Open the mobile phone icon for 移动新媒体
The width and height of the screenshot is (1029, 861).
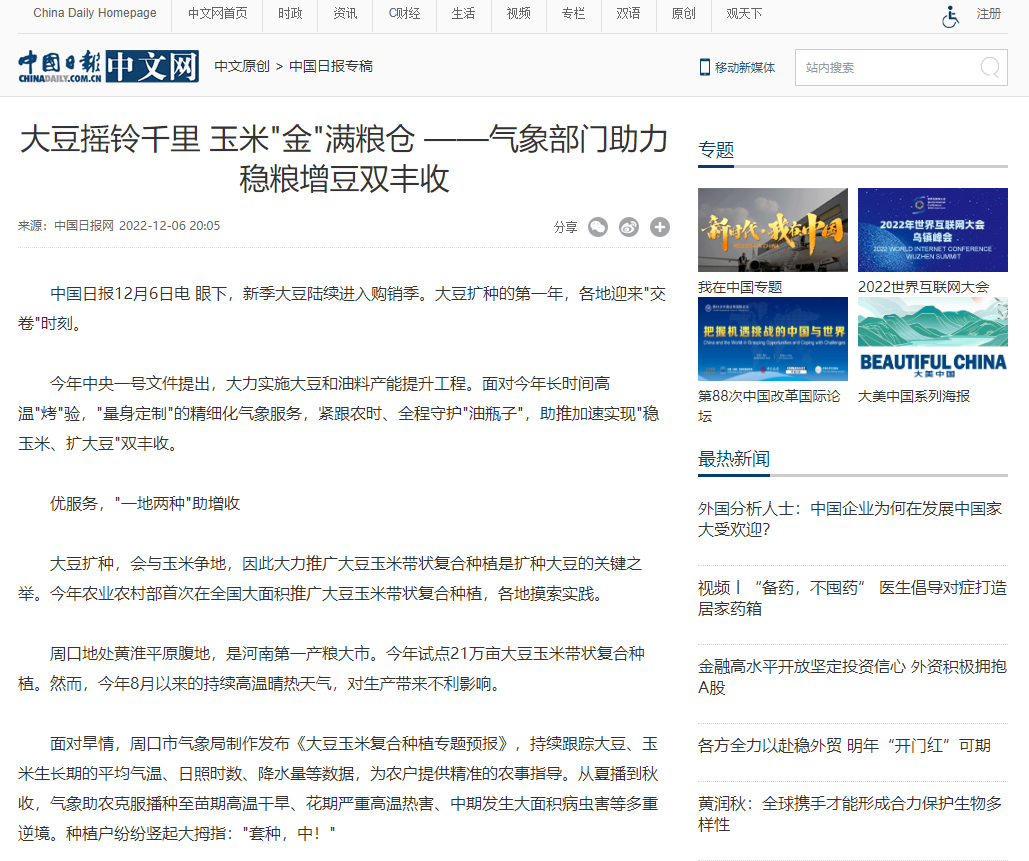tap(704, 67)
